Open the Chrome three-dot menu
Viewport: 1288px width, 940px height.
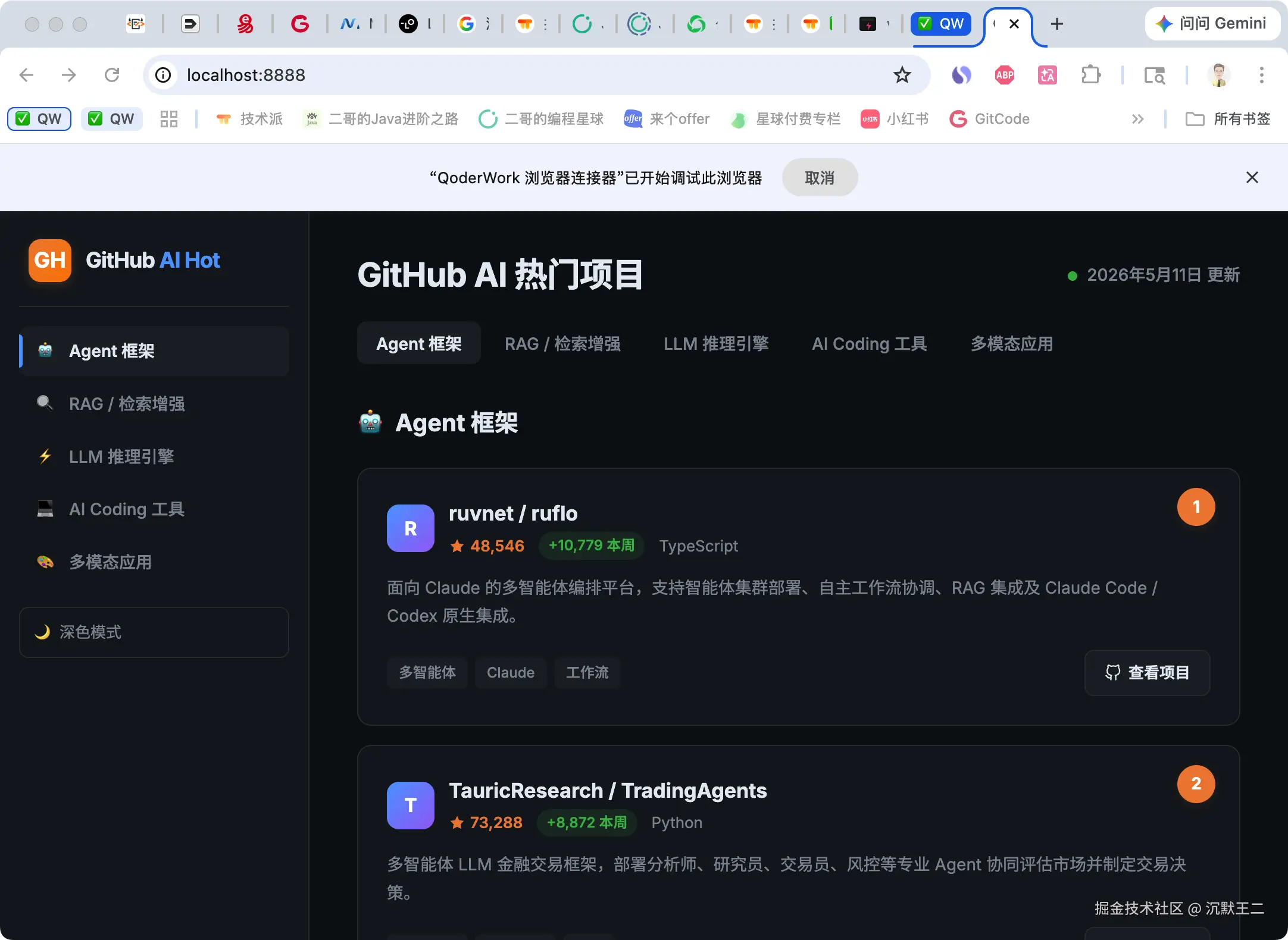(1262, 75)
